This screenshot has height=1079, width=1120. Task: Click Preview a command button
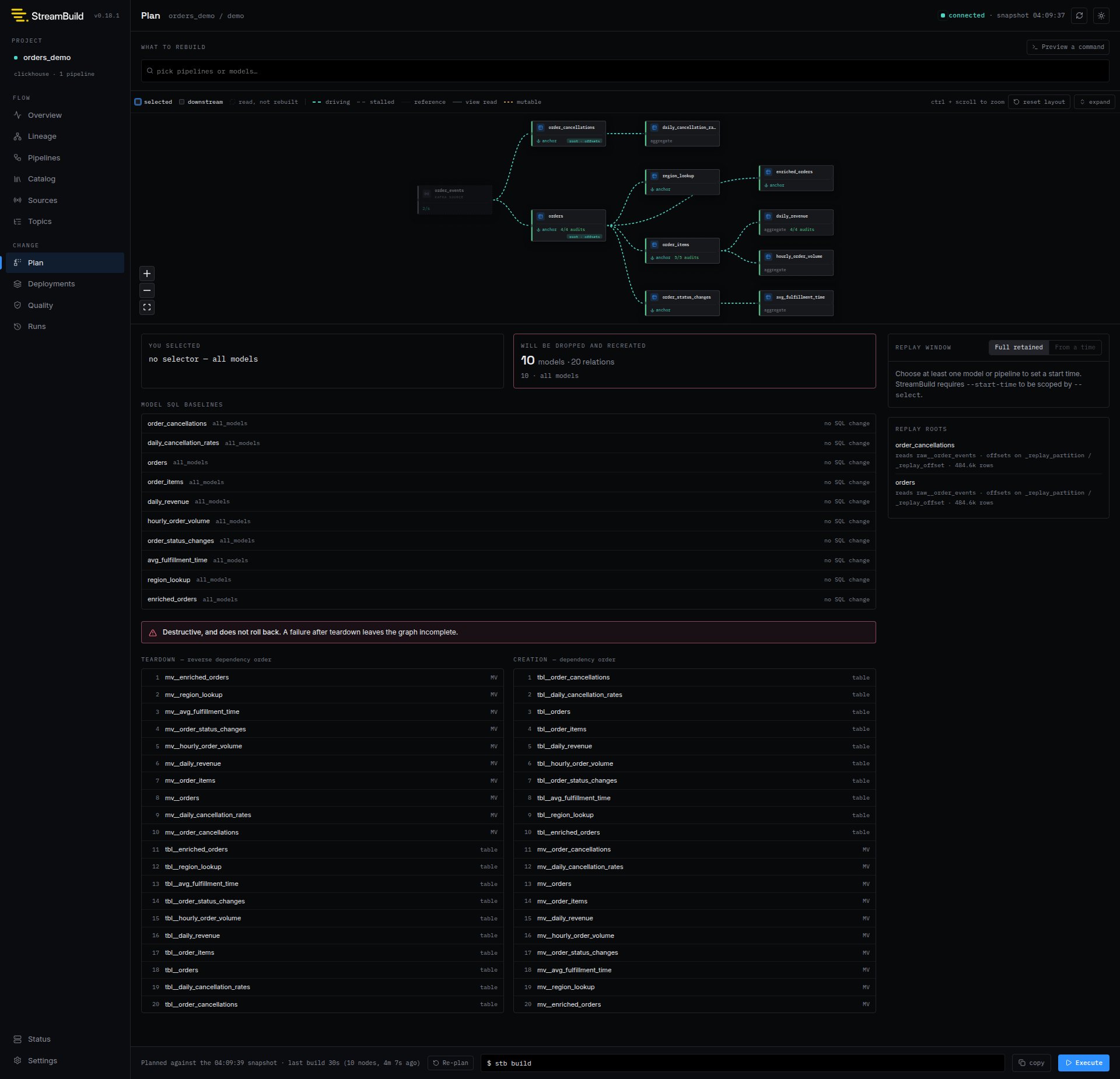(x=1067, y=47)
